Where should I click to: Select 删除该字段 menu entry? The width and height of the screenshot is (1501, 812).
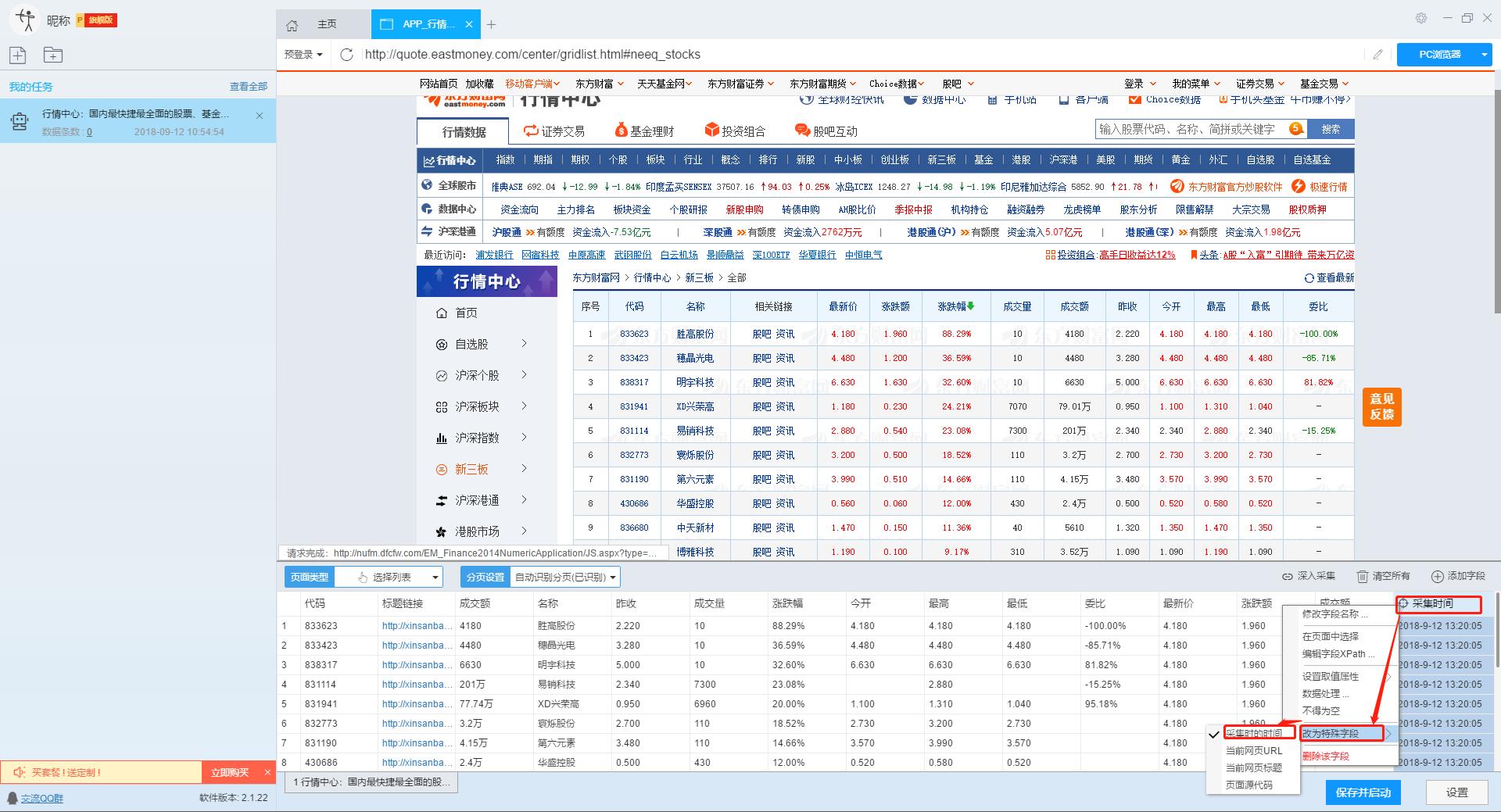[1326, 757]
